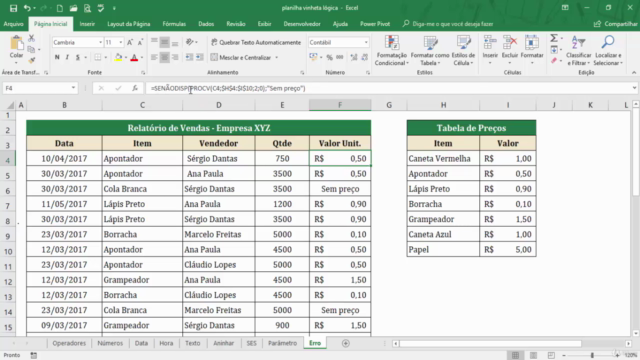The width and height of the screenshot is (640, 360).
Task: Increase decimal places
Action: coord(354,58)
